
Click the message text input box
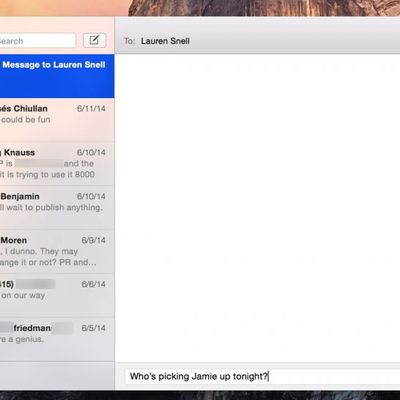coord(262,377)
